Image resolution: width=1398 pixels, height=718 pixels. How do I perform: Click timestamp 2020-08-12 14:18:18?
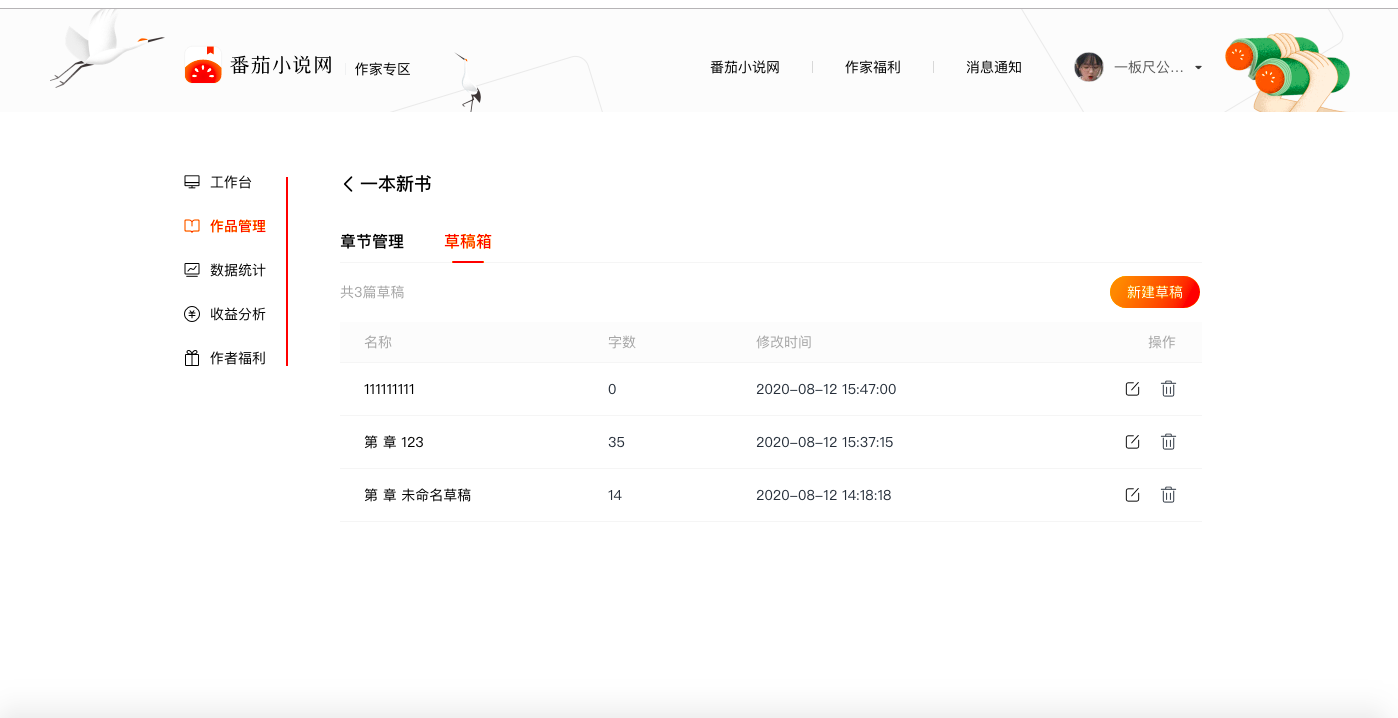click(x=824, y=495)
